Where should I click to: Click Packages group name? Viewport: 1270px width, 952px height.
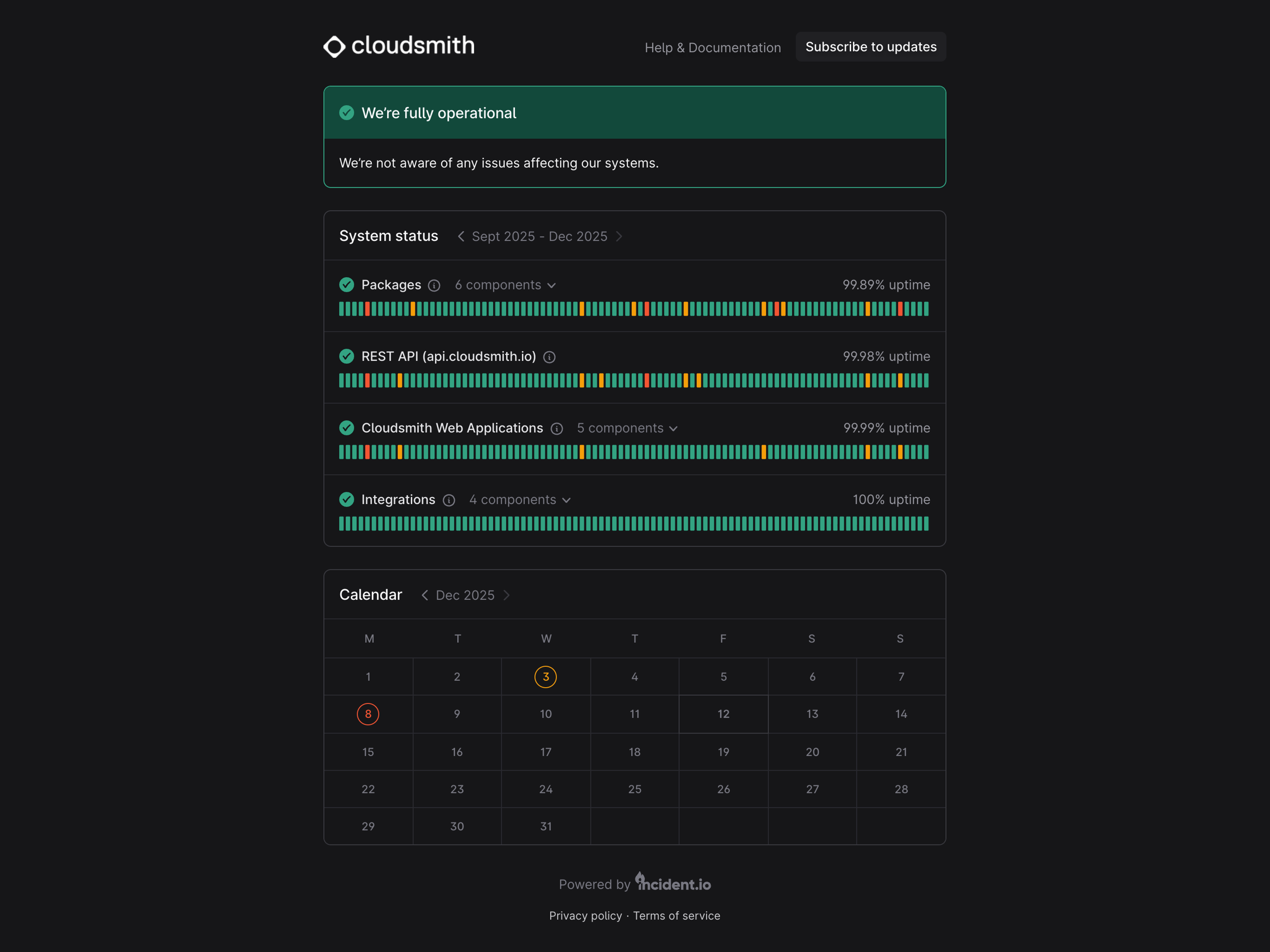point(391,285)
